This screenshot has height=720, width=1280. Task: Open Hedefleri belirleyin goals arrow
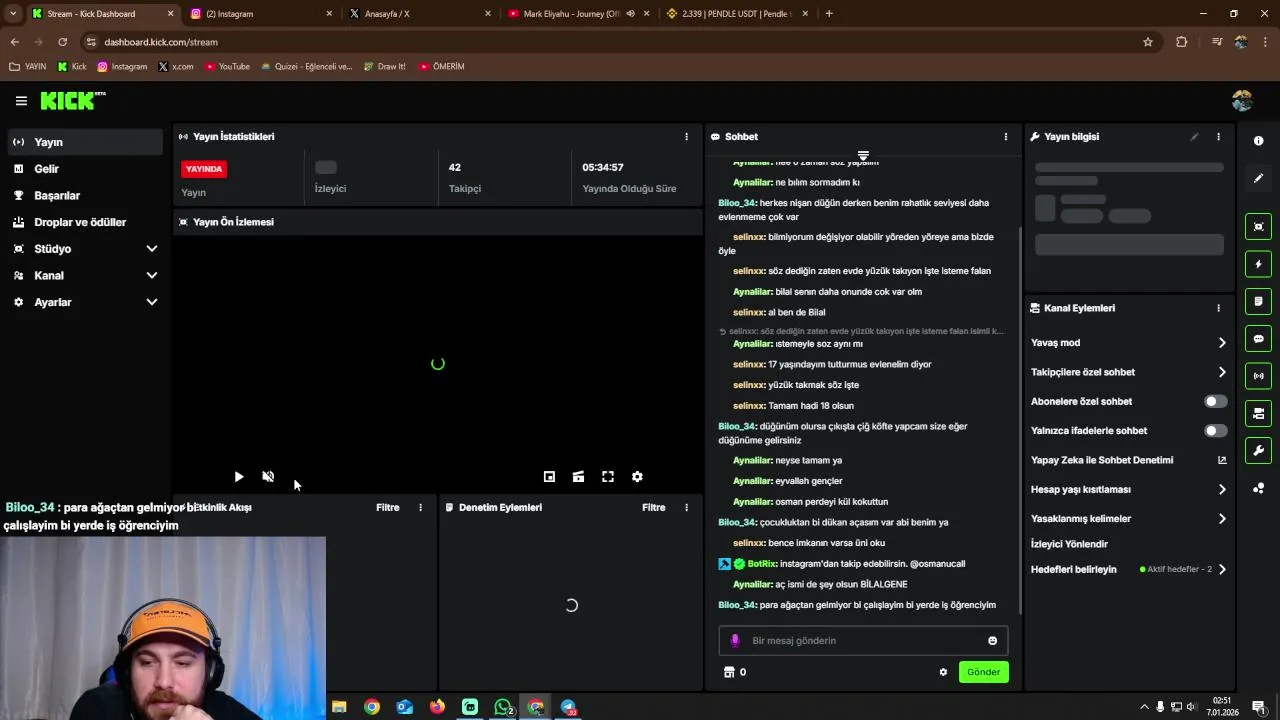click(1222, 570)
